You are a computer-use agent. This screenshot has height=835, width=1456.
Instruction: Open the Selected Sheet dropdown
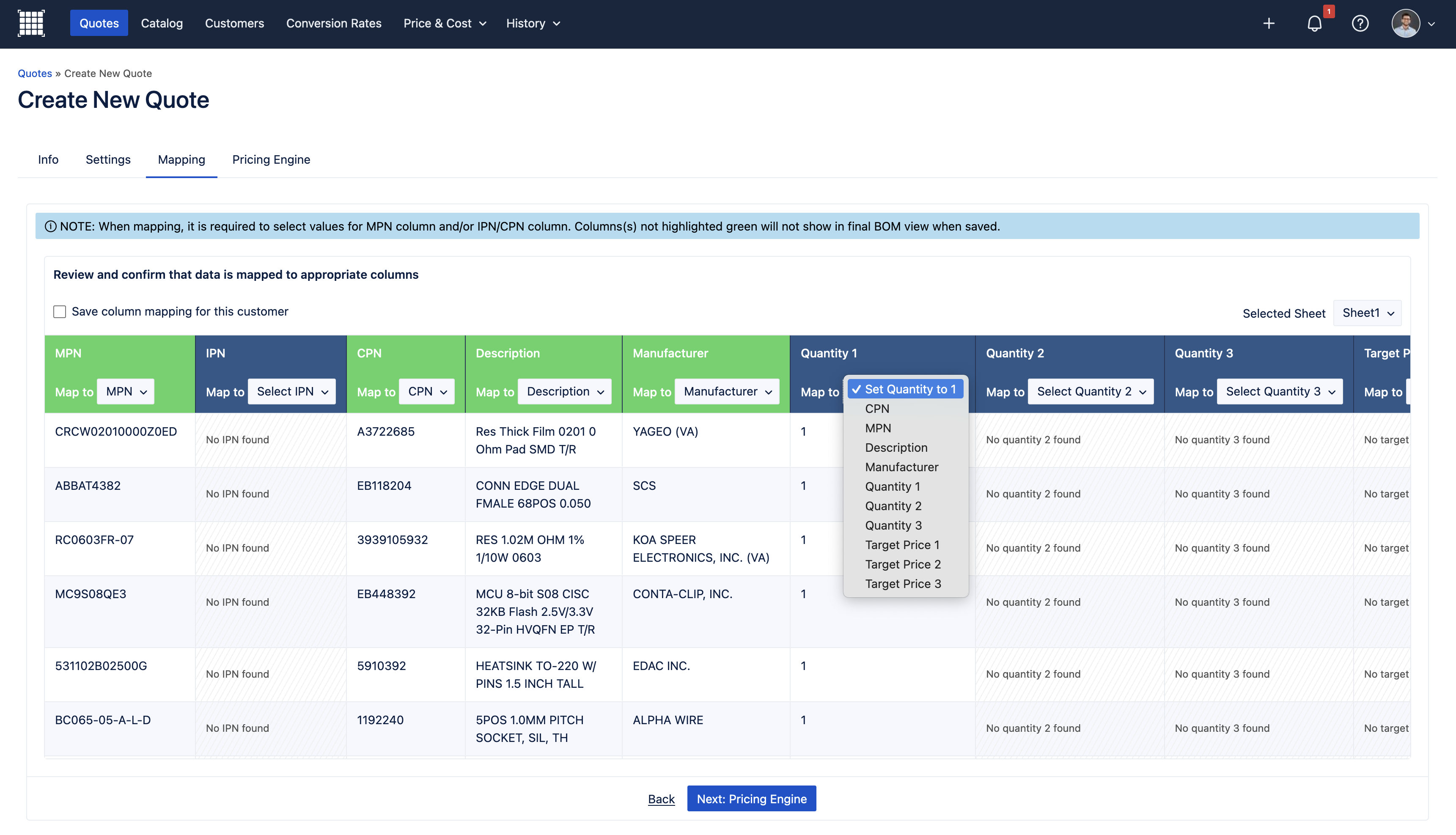coord(1367,313)
